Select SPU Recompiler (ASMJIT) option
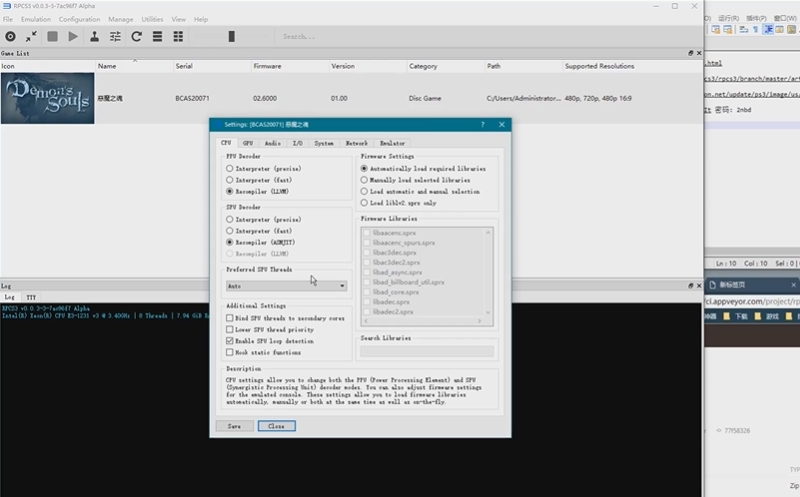800x497 pixels. [x=260, y=242]
